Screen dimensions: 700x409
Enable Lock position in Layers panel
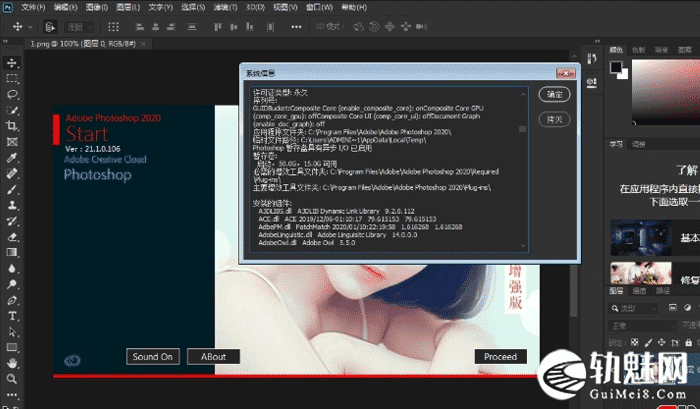click(662, 342)
